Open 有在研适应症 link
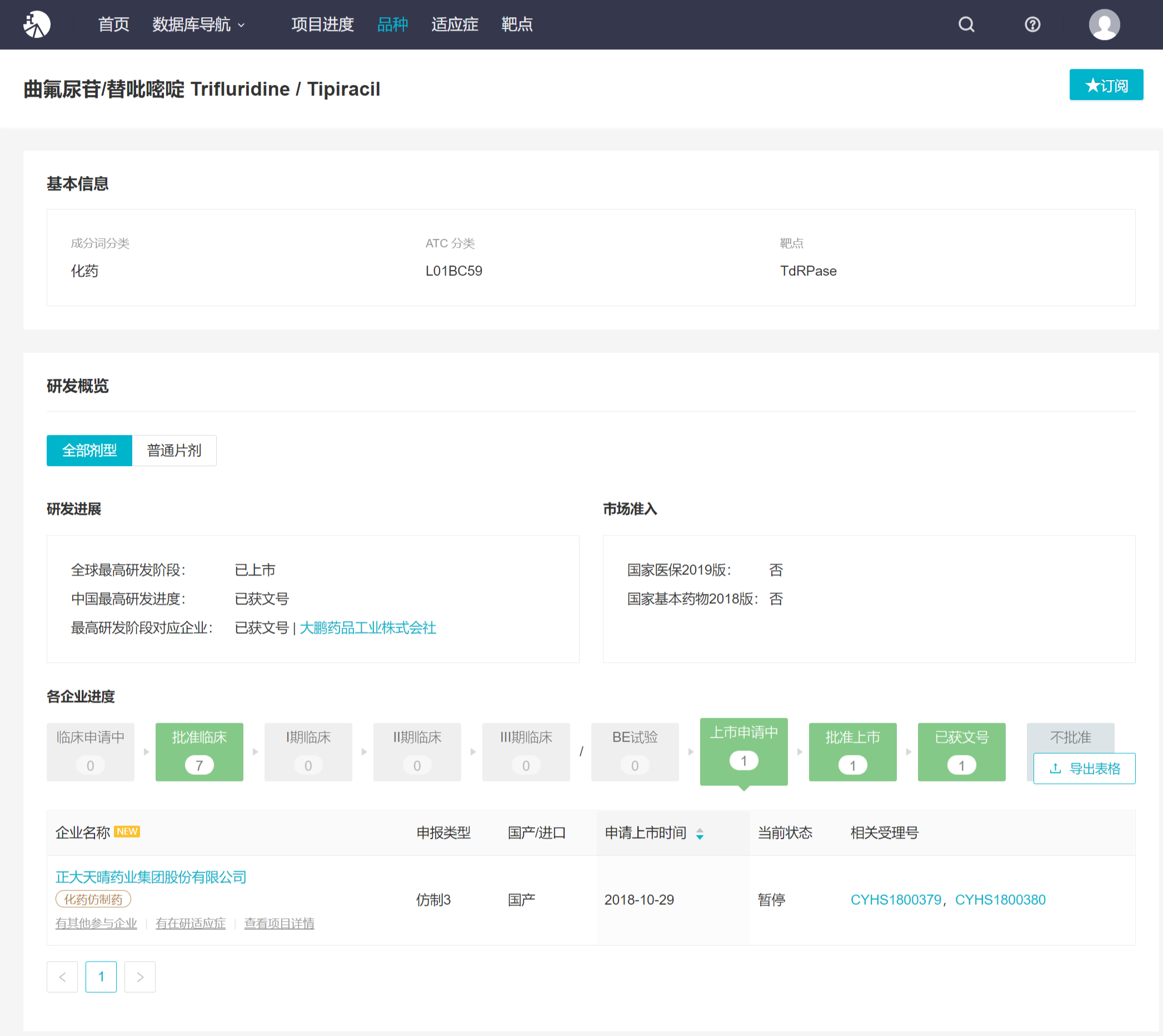The width and height of the screenshot is (1163, 1036). pyautogui.click(x=191, y=923)
